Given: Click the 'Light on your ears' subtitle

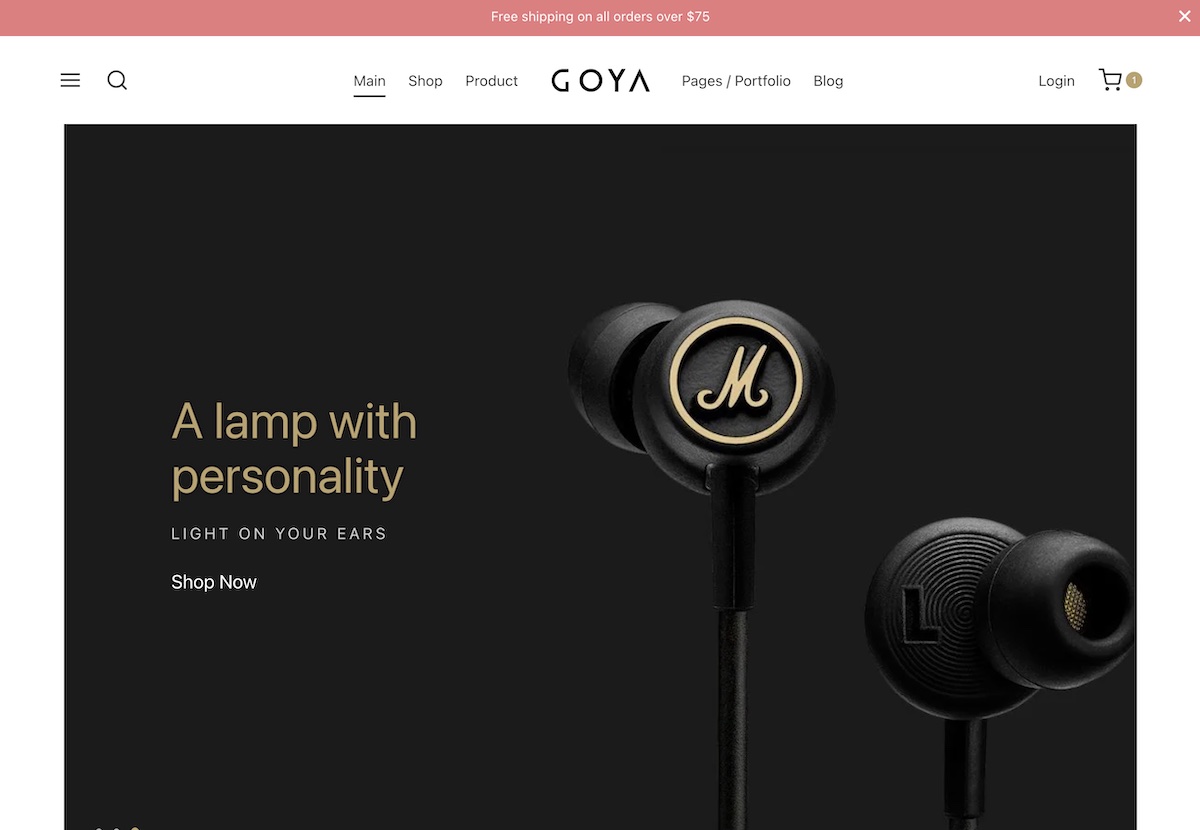Looking at the screenshot, I should coord(279,534).
